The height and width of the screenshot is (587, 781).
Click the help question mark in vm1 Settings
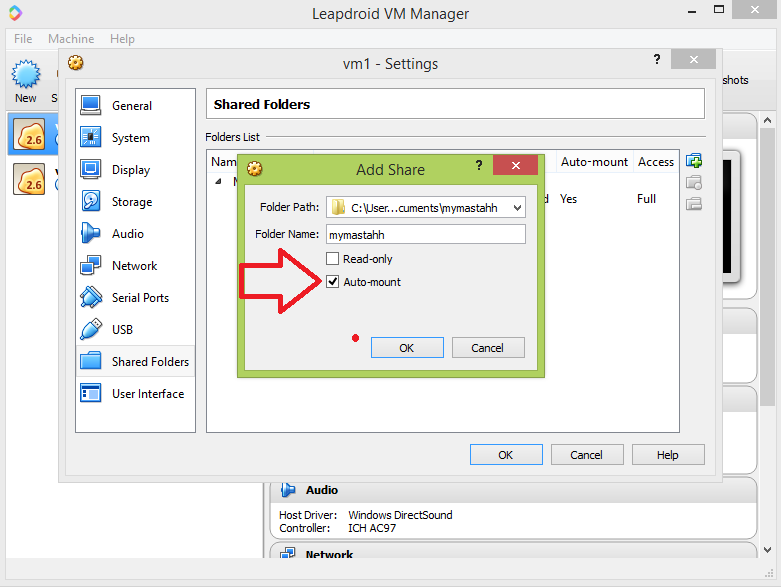pyautogui.click(x=657, y=59)
